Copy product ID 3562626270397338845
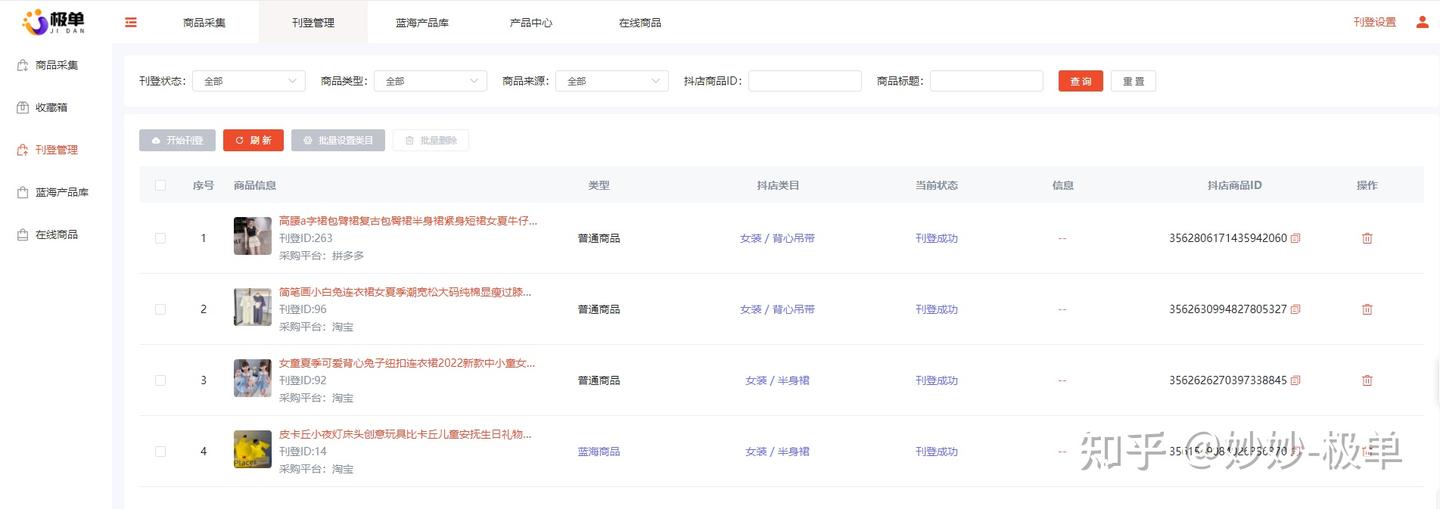 [1295, 380]
